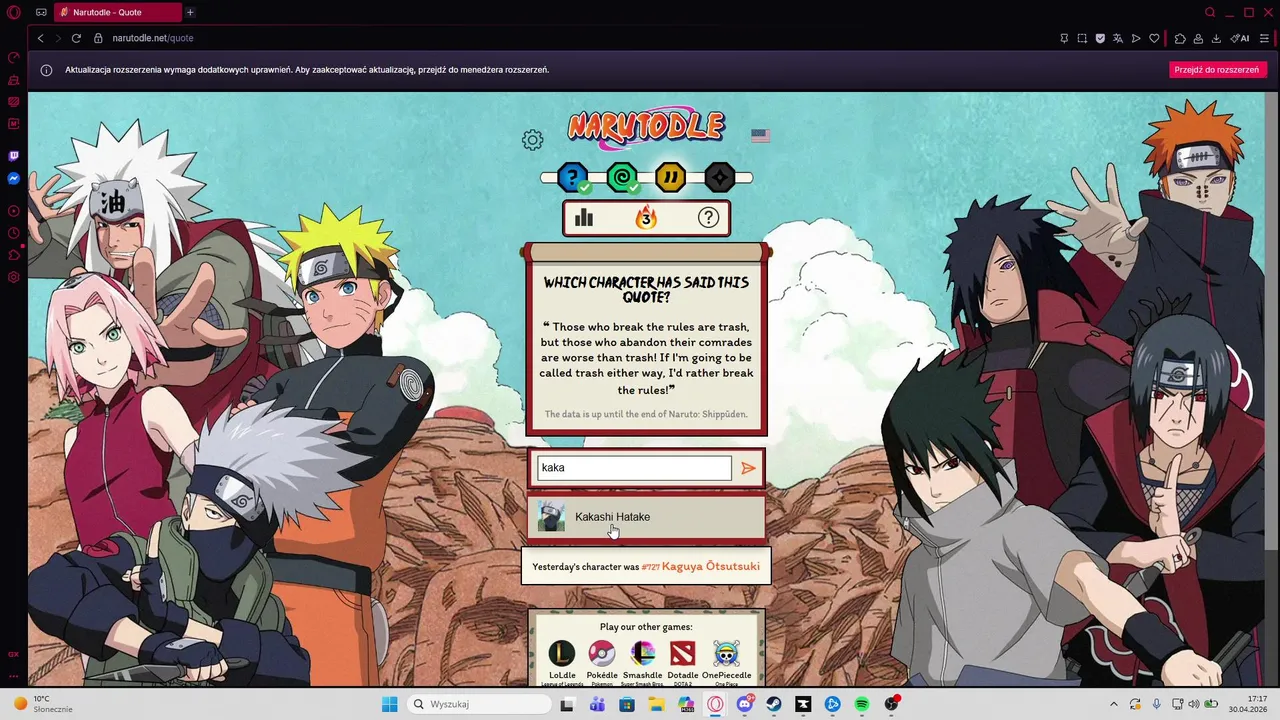Open Steam from taskbar
This screenshot has width=1280, height=720.
click(x=774, y=704)
